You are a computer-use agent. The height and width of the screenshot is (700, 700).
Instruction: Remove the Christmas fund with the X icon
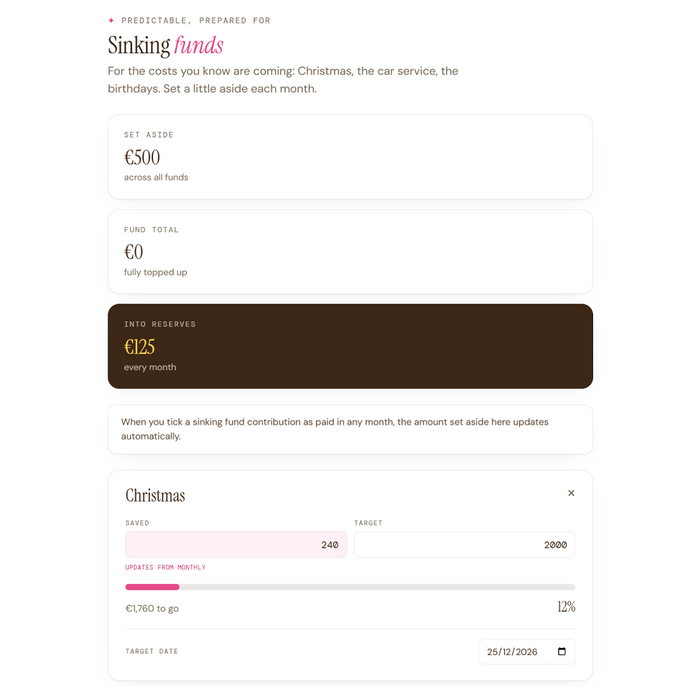coord(571,493)
